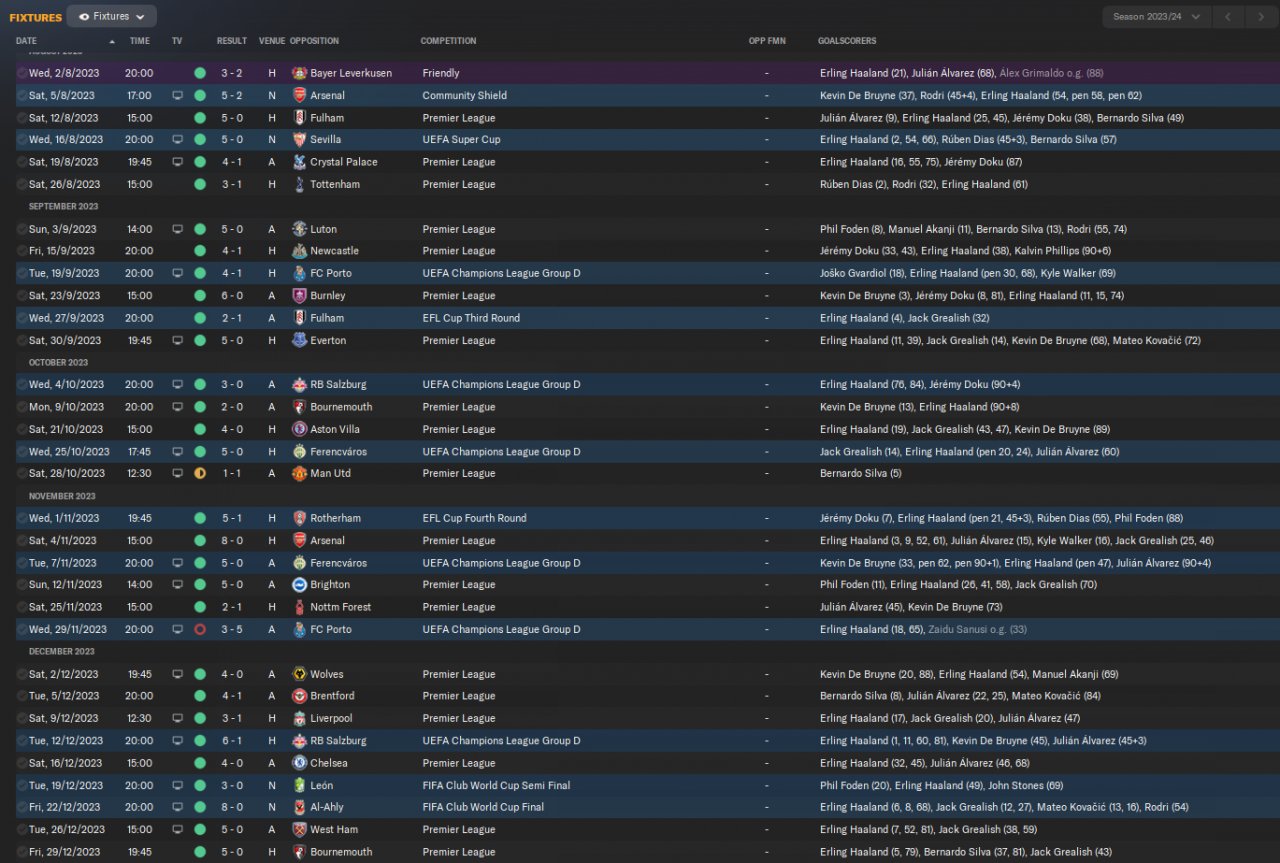Click the Rotherham club badge
This screenshot has height=863, width=1280.
pos(299,518)
